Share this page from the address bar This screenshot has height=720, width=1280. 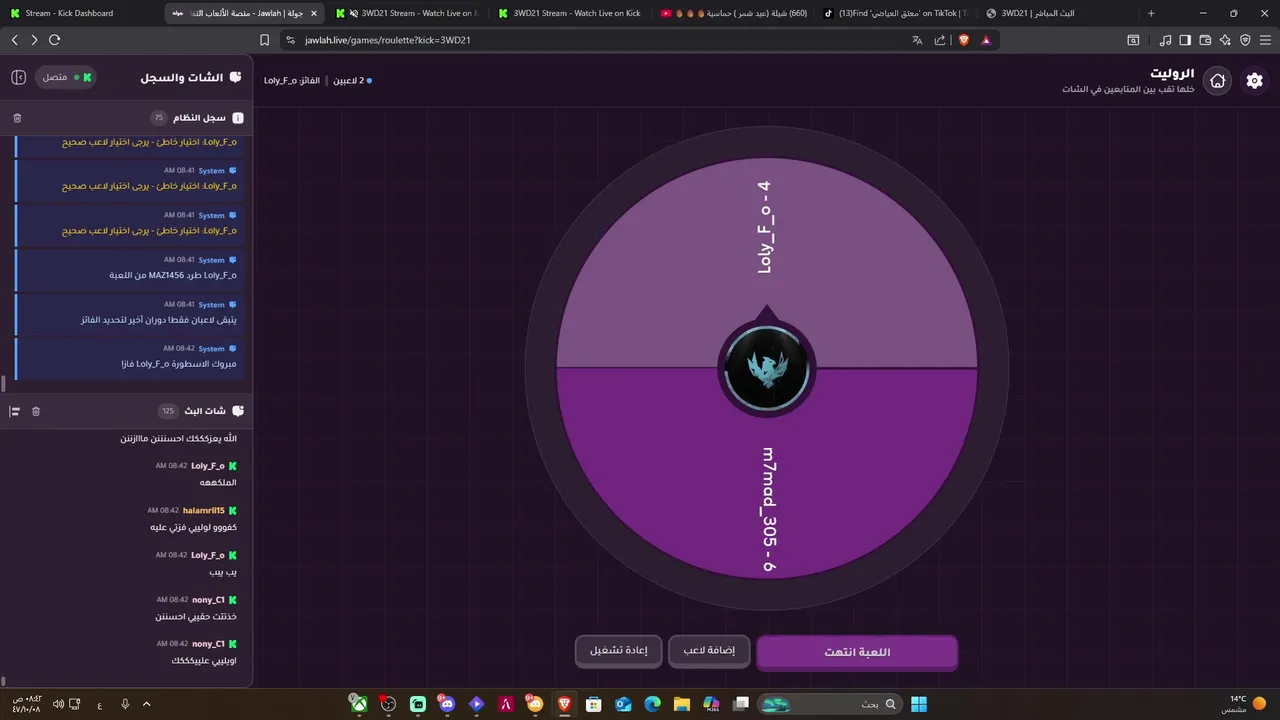point(940,40)
